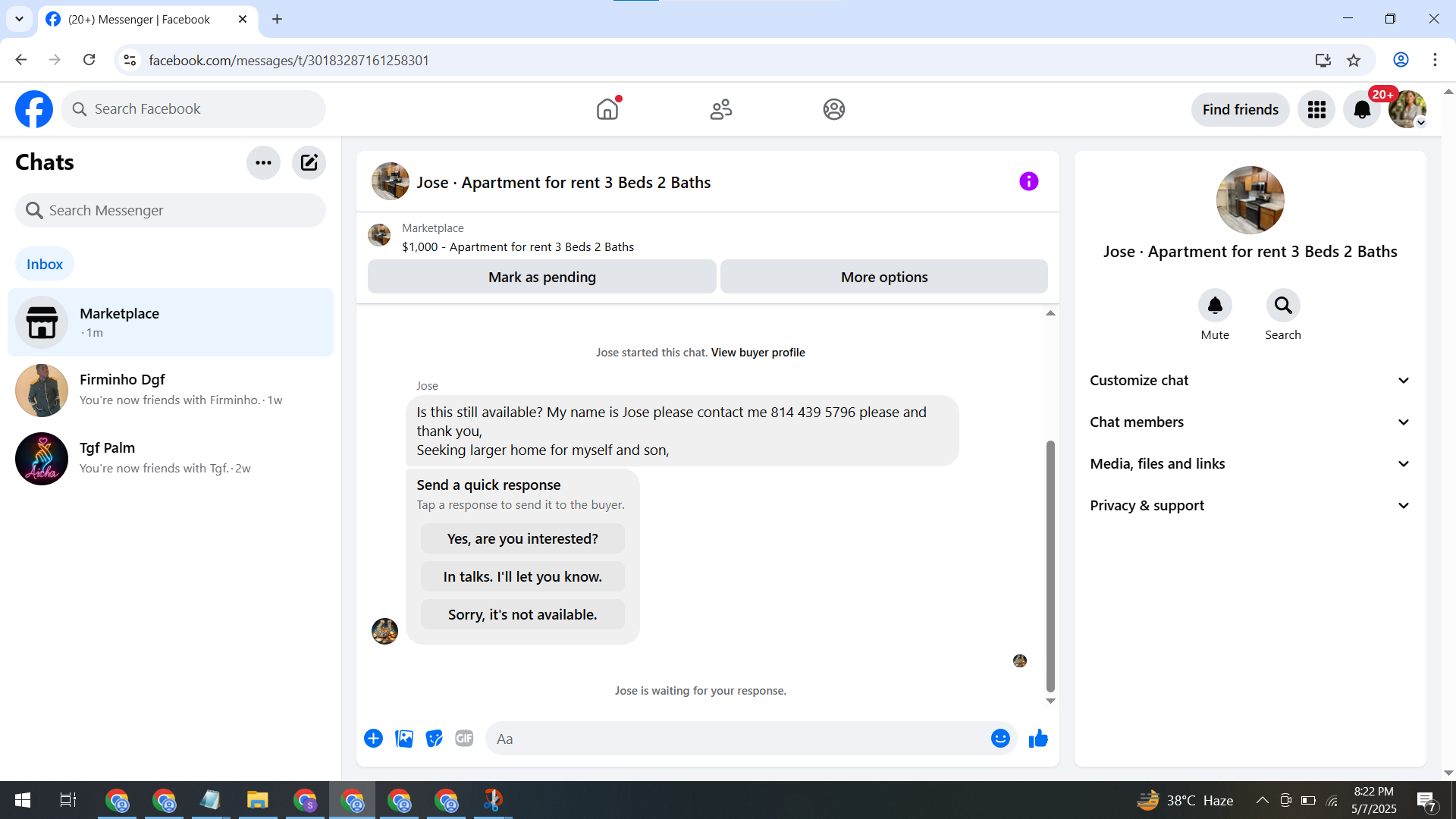Viewport: 1456px width, 819px height.
Task: Click the thumbs-up like button
Action: coord(1038,739)
